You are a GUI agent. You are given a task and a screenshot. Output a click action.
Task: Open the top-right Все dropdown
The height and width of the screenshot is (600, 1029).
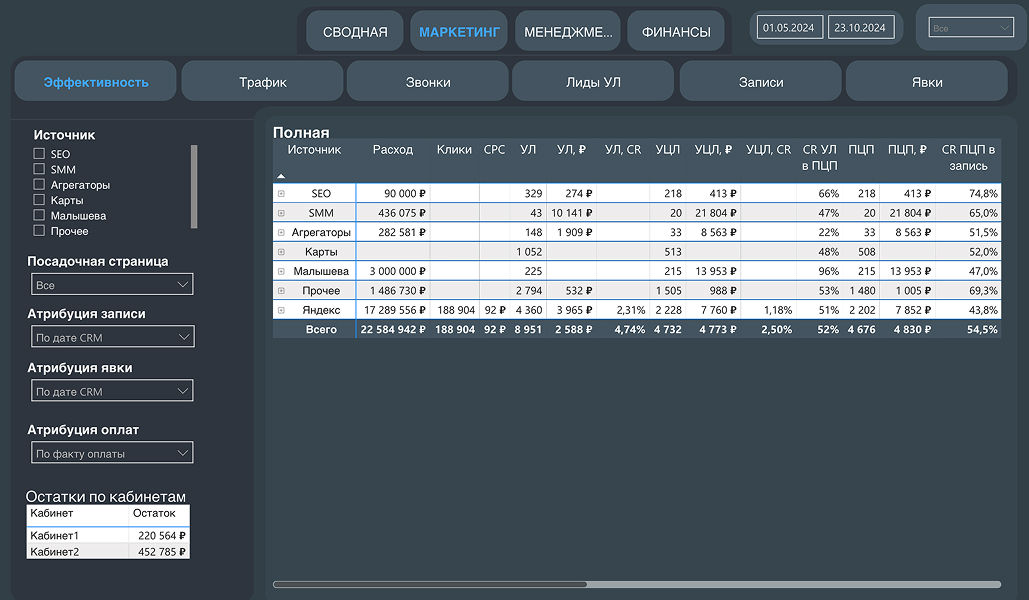tap(970, 28)
